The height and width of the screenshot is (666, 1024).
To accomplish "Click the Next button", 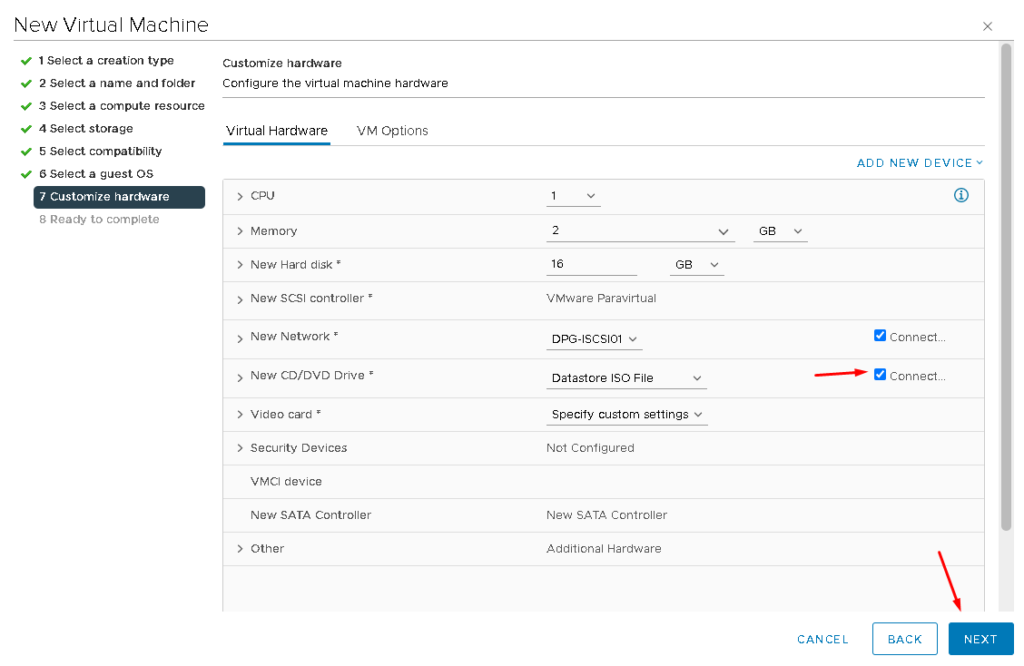I will pyautogui.click(x=980, y=639).
